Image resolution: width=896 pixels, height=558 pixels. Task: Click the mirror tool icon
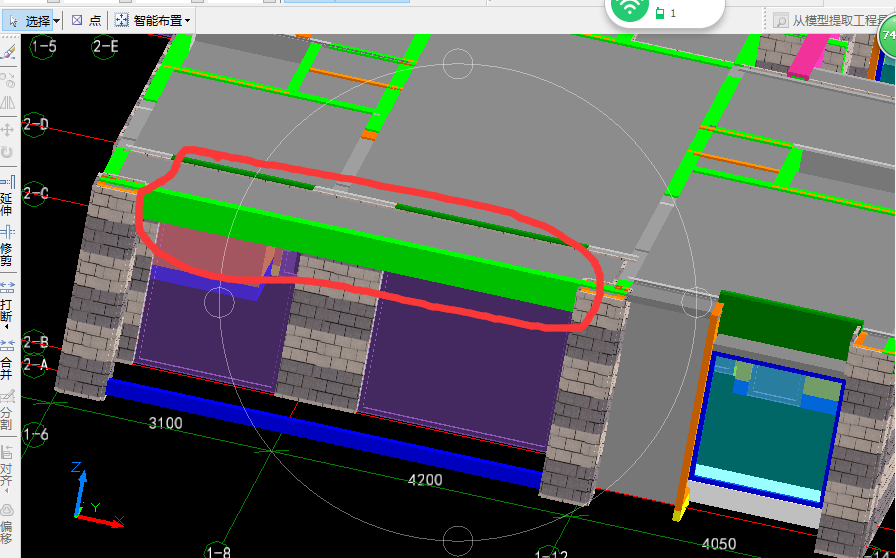(7, 103)
